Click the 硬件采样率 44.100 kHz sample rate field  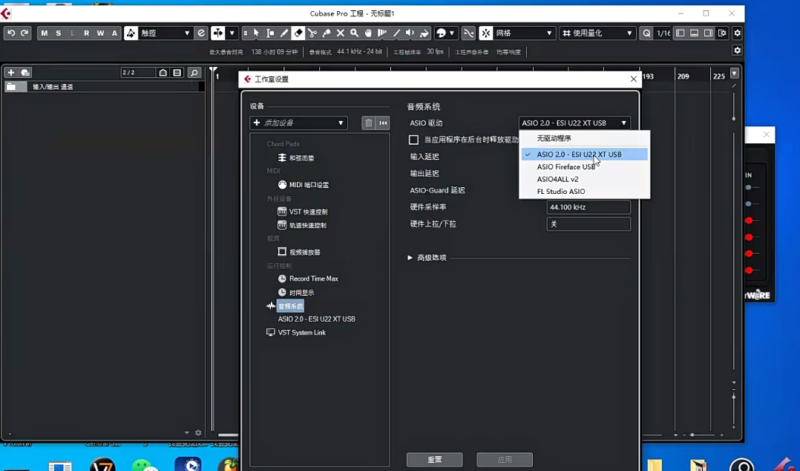pos(588,207)
